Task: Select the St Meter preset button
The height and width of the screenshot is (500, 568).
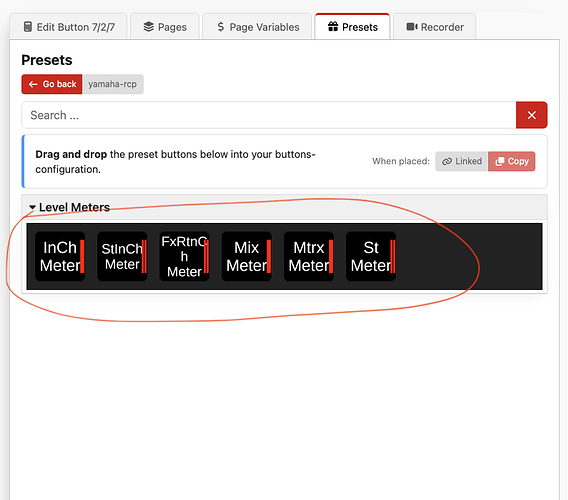Action: coord(371,257)
